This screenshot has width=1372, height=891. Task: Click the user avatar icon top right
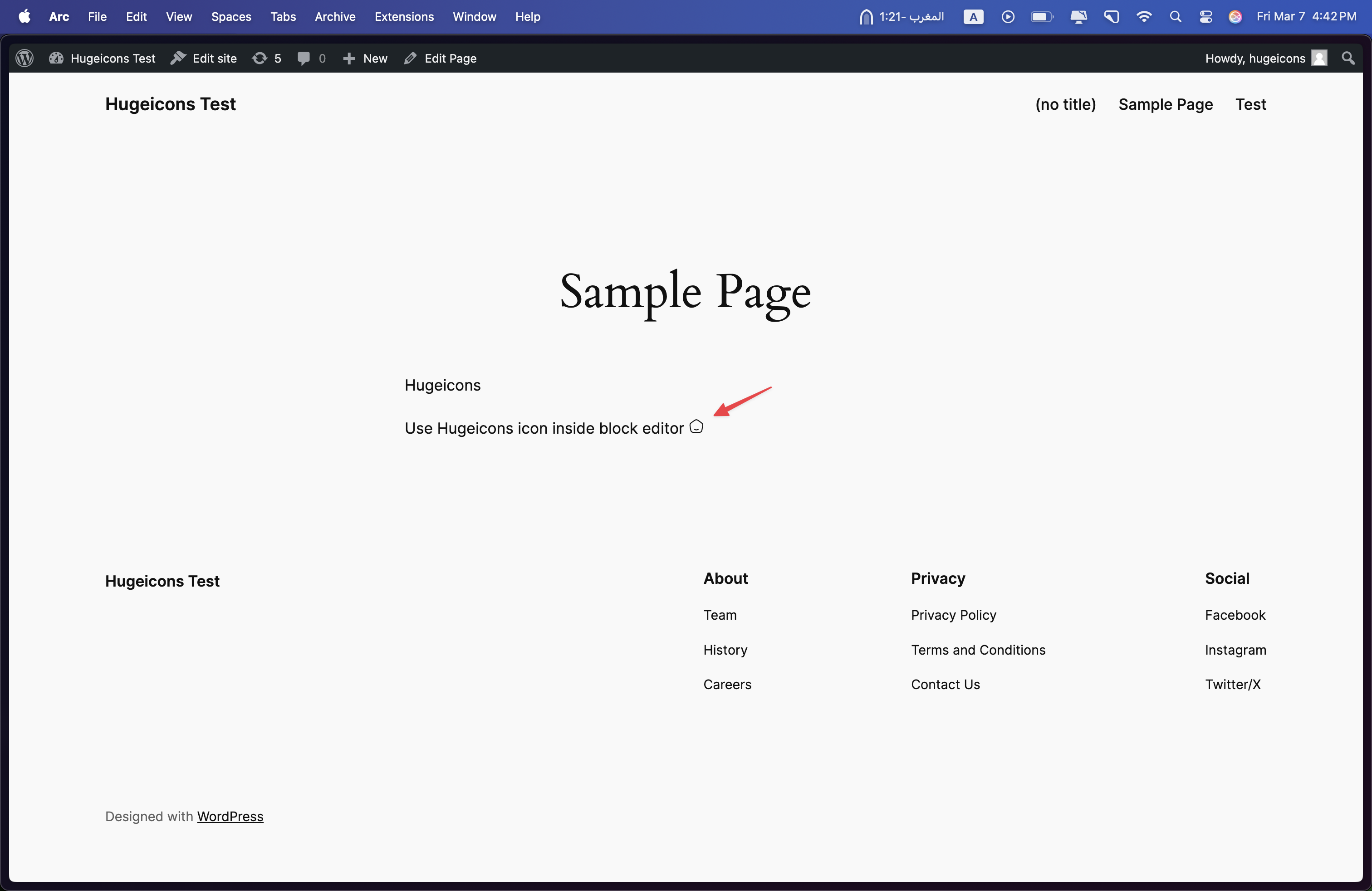pyautogui.click(x=1322, y=58)
